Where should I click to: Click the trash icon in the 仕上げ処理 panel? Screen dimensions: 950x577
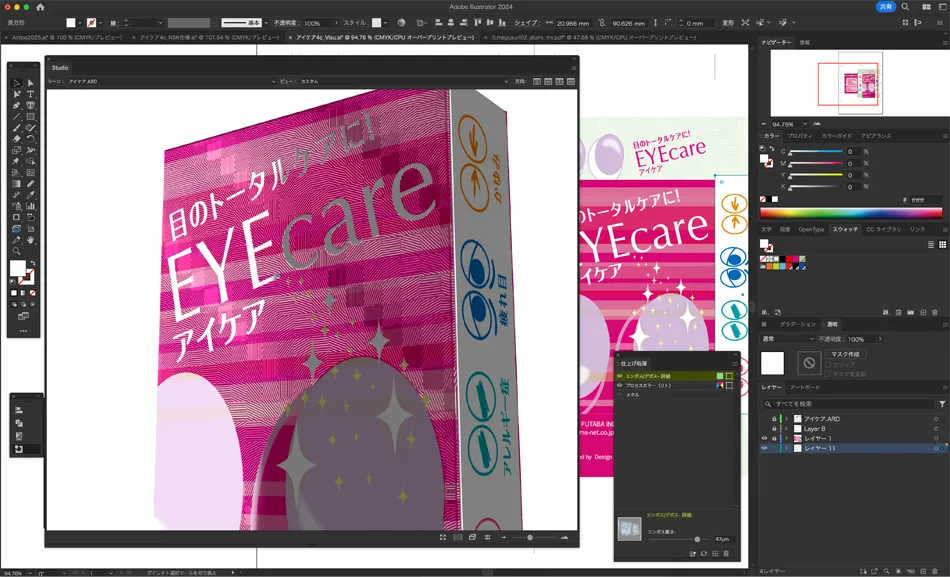[726, 553]
